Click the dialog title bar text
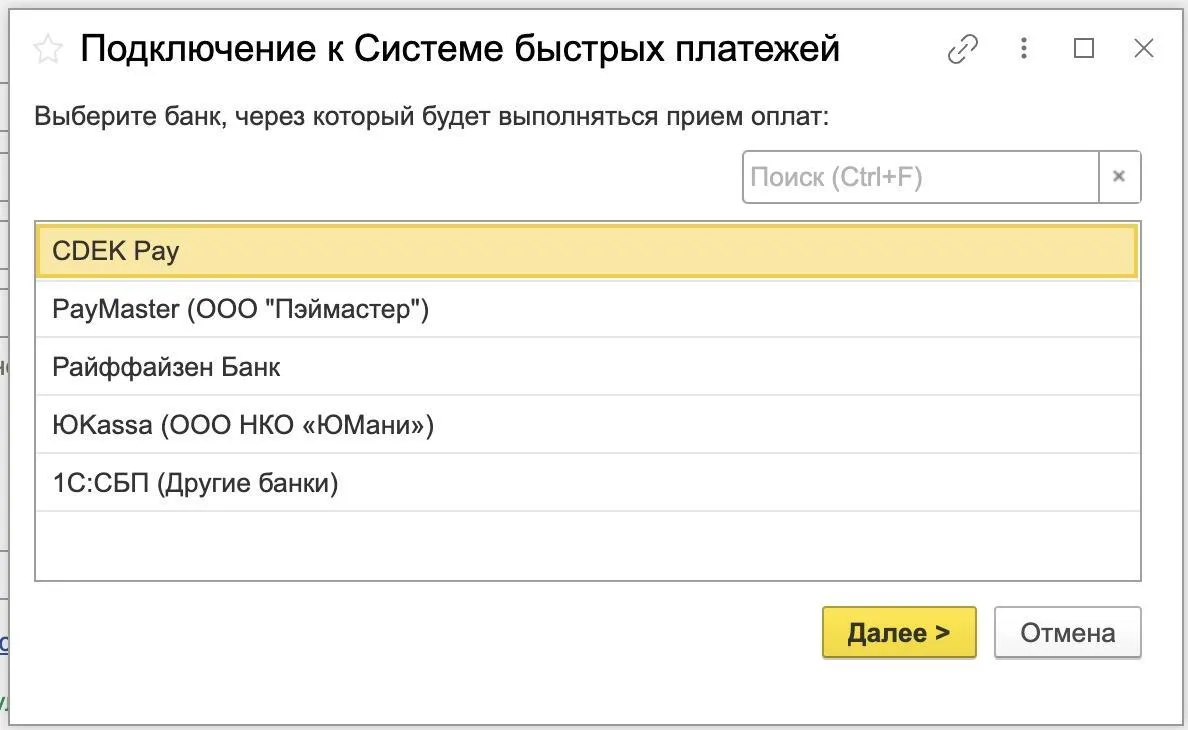Screen dimensions: 1188x730 point(460,49)
